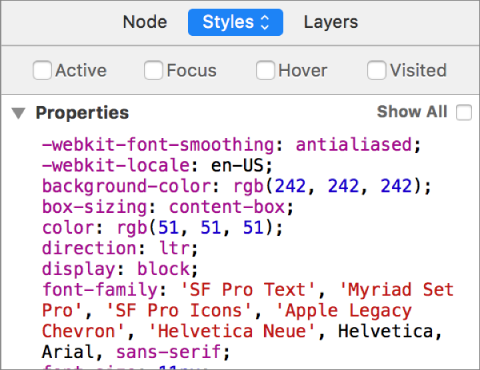Enable the Active pseudo-class checkbox
This screenshot has height=370, width=480.
point(42,70)
